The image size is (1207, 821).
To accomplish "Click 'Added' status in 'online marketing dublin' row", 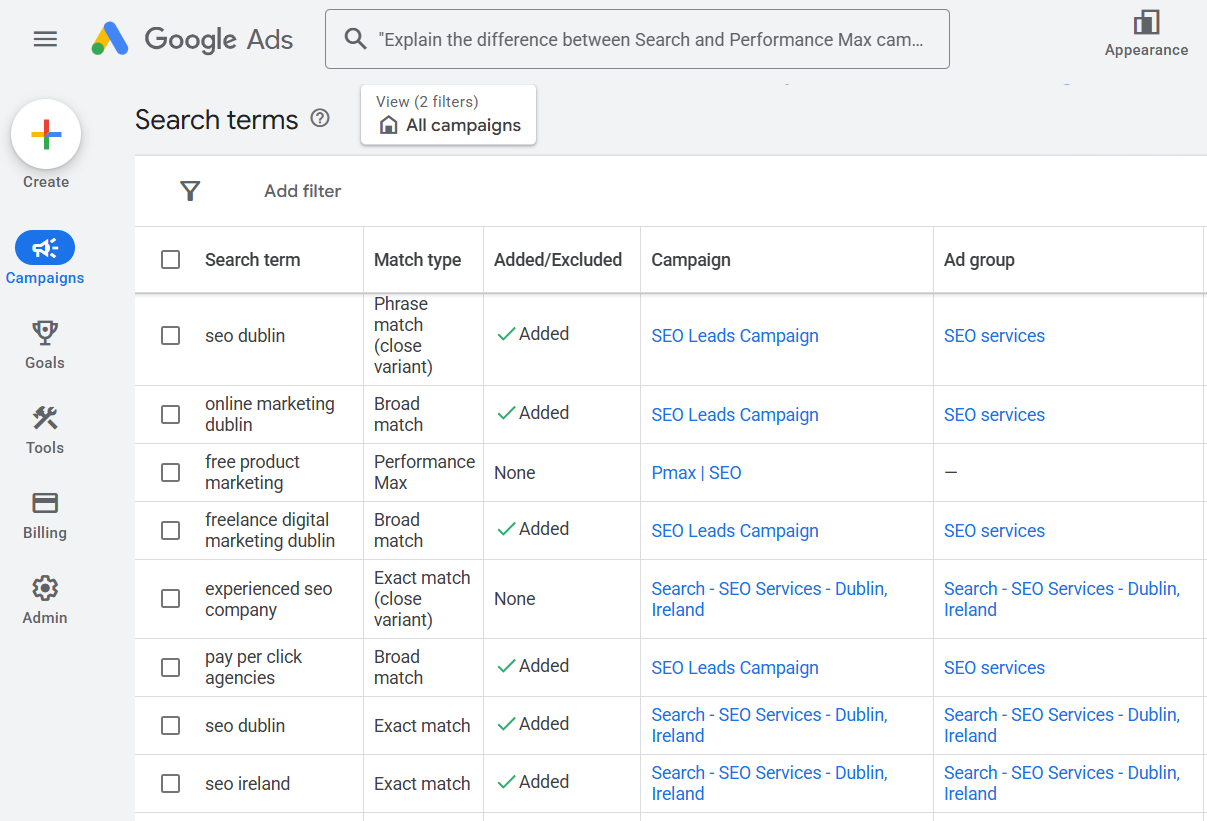I will [x=533, y=413].
